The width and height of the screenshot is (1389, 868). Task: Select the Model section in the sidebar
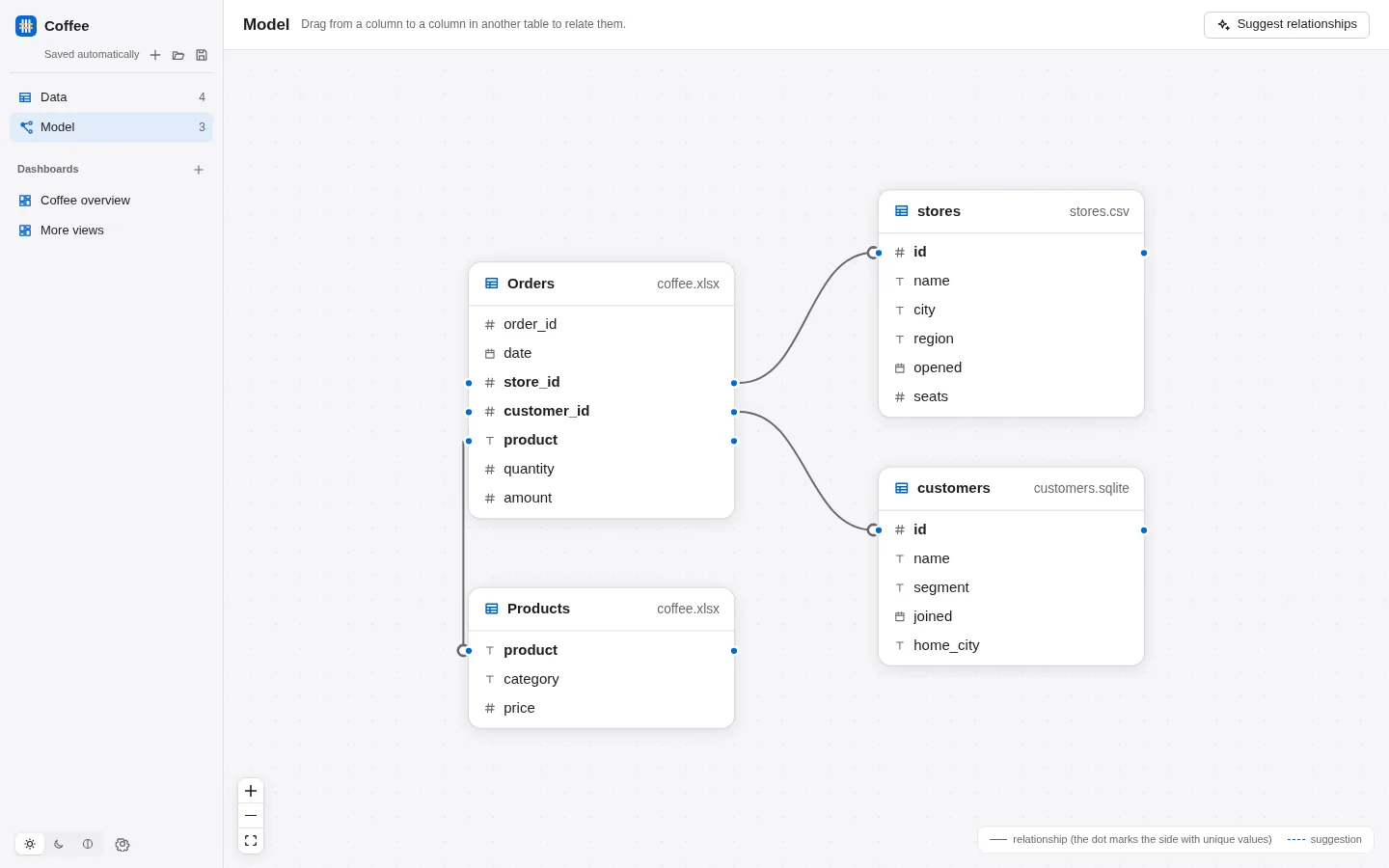click(x=111, y=127)
